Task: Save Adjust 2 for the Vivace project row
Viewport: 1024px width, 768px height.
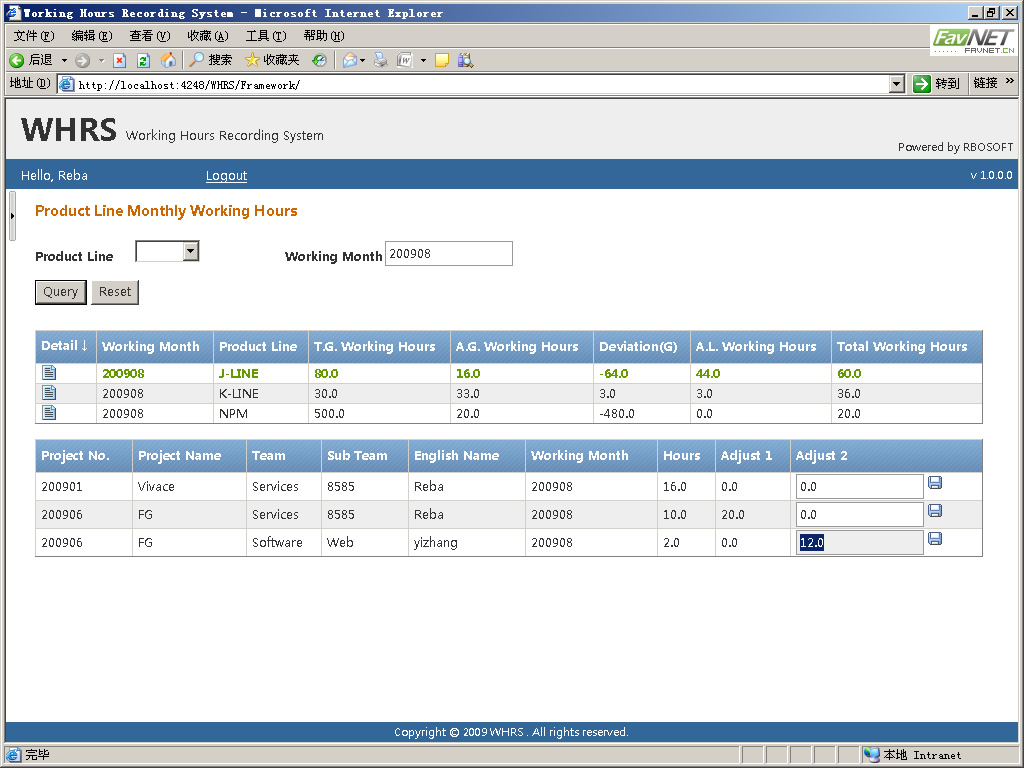Action: (935, 483)
